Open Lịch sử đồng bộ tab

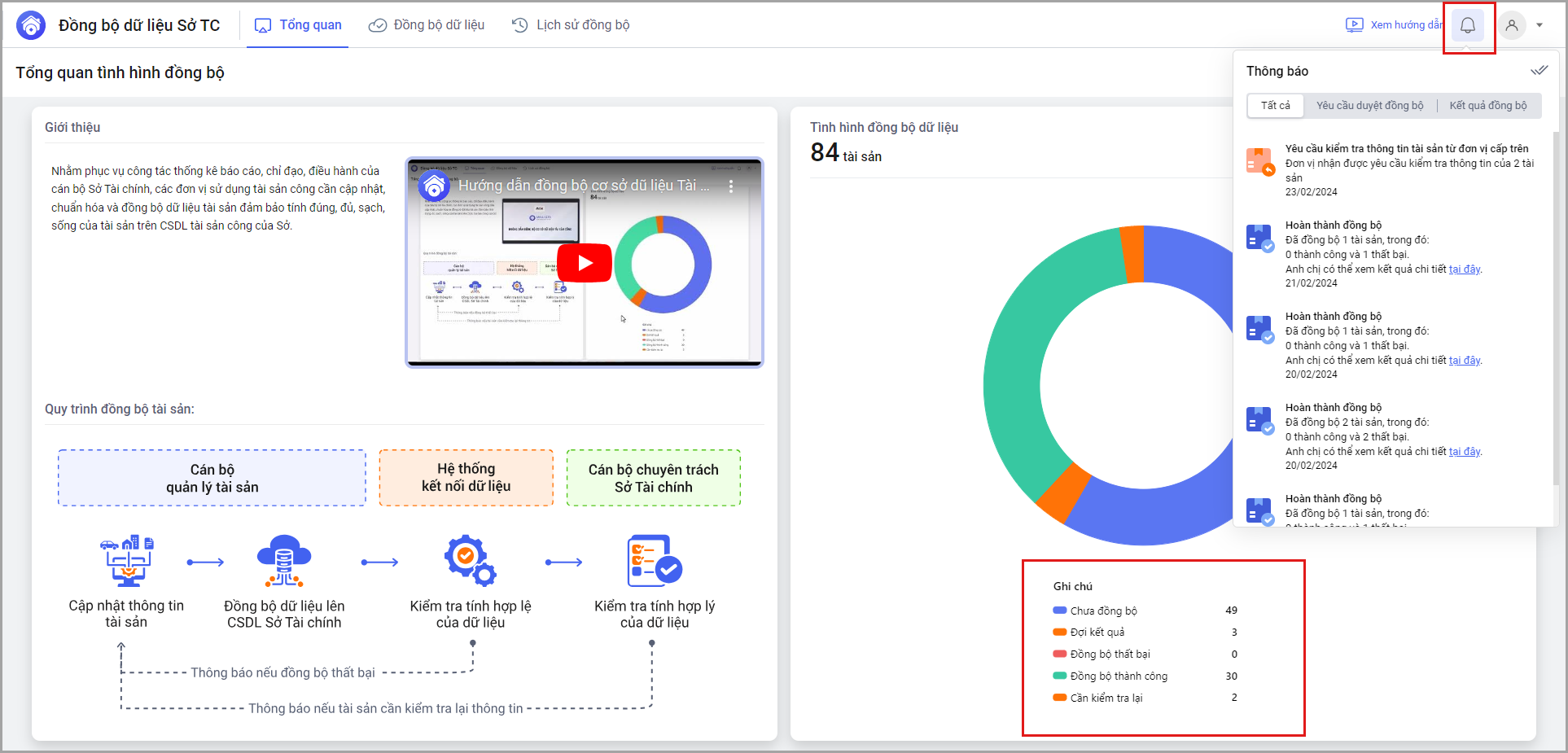pos(571,25)
